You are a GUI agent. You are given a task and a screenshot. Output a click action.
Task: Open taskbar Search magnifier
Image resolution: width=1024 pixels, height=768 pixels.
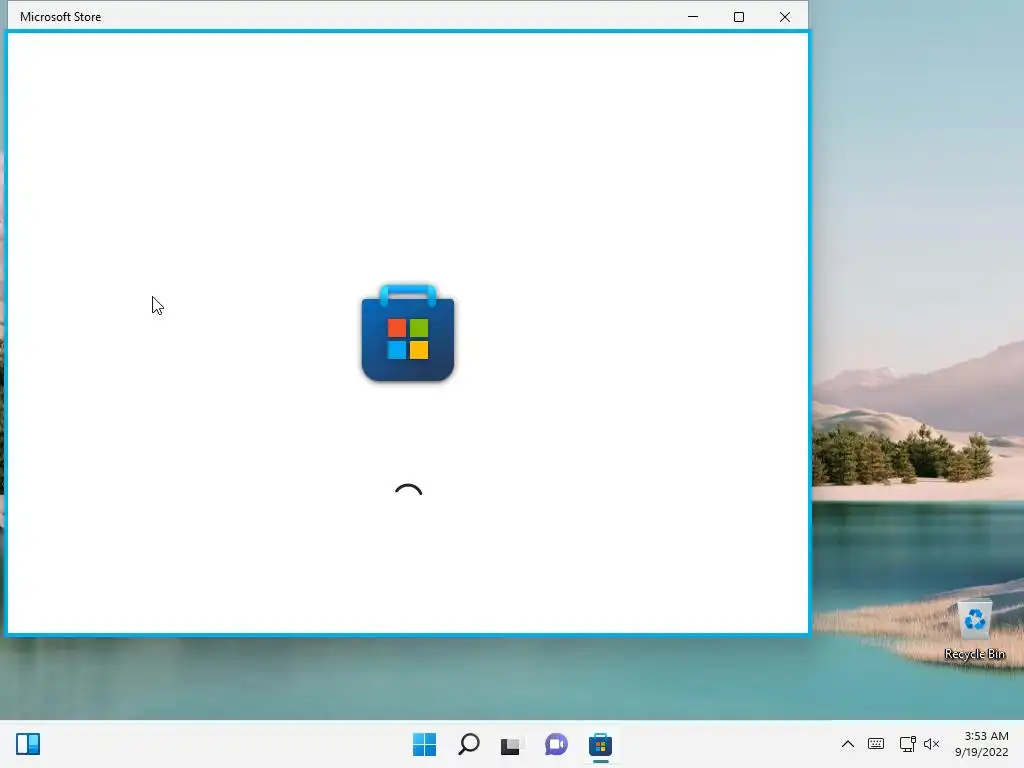[x=469, y=744]
